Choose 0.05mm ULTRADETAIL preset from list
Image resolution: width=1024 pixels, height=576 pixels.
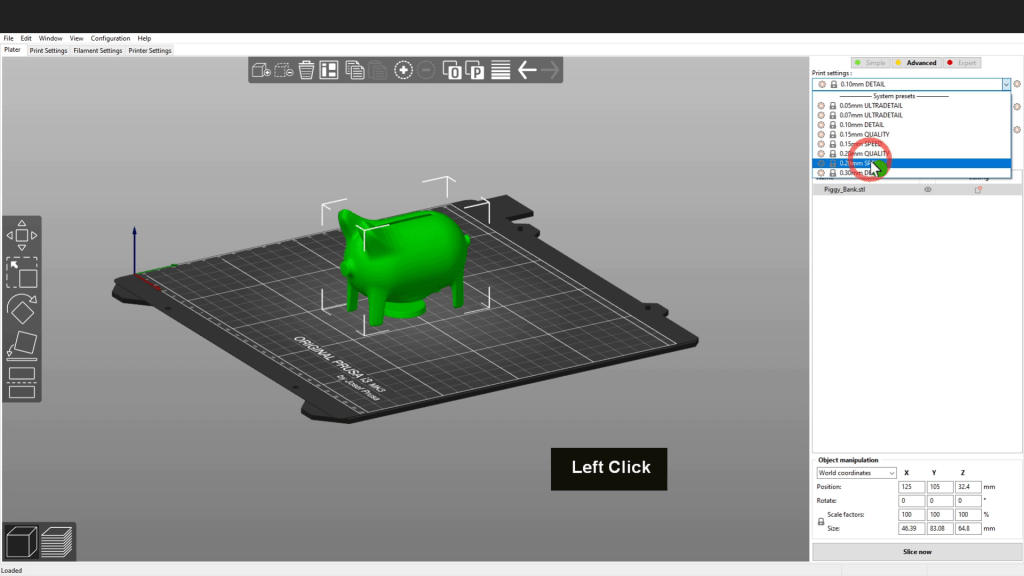tap(863, 106)
